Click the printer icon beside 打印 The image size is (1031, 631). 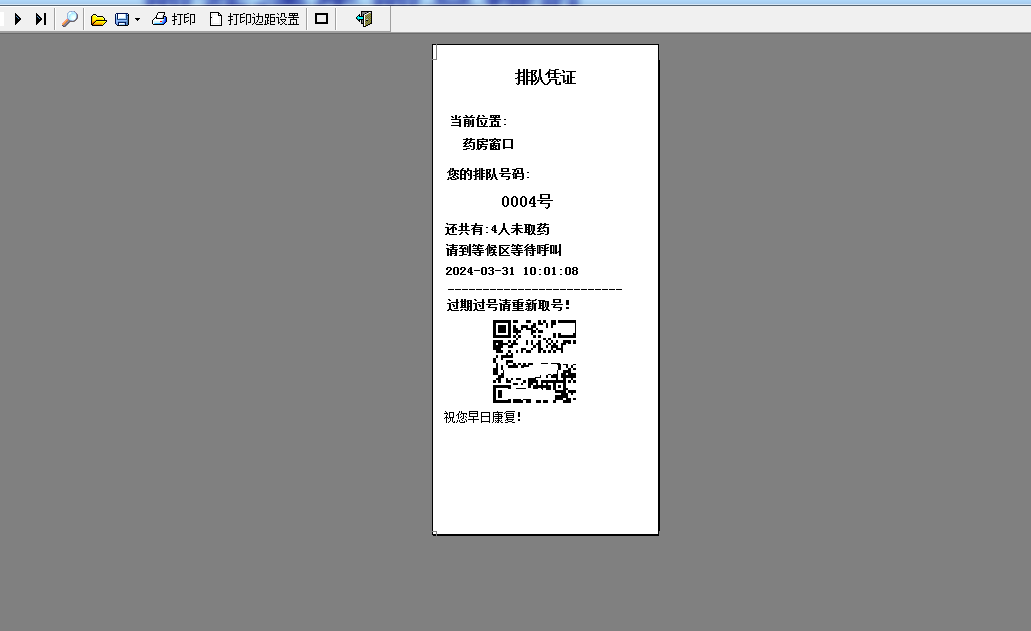(157, 17)
